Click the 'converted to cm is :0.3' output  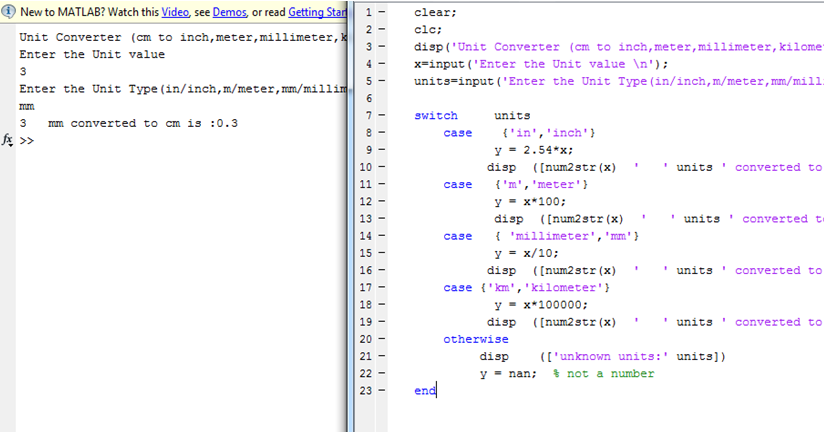pyautogui.click(x=154, y=123)
